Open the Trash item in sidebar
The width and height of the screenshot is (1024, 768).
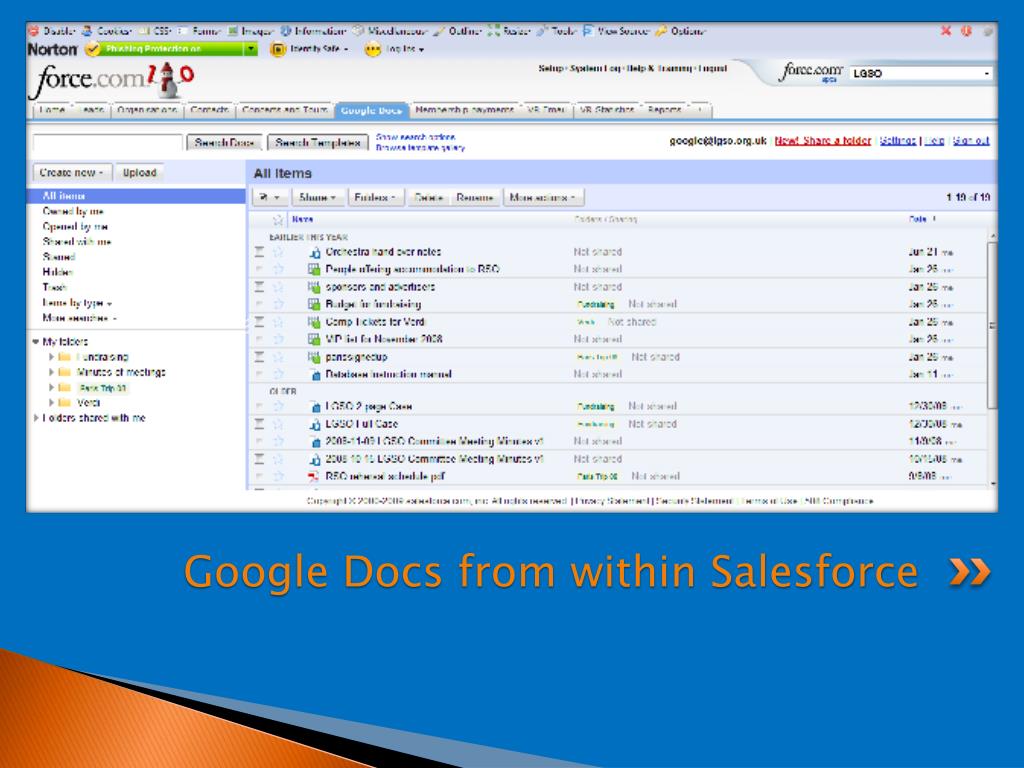coord(55,287)
